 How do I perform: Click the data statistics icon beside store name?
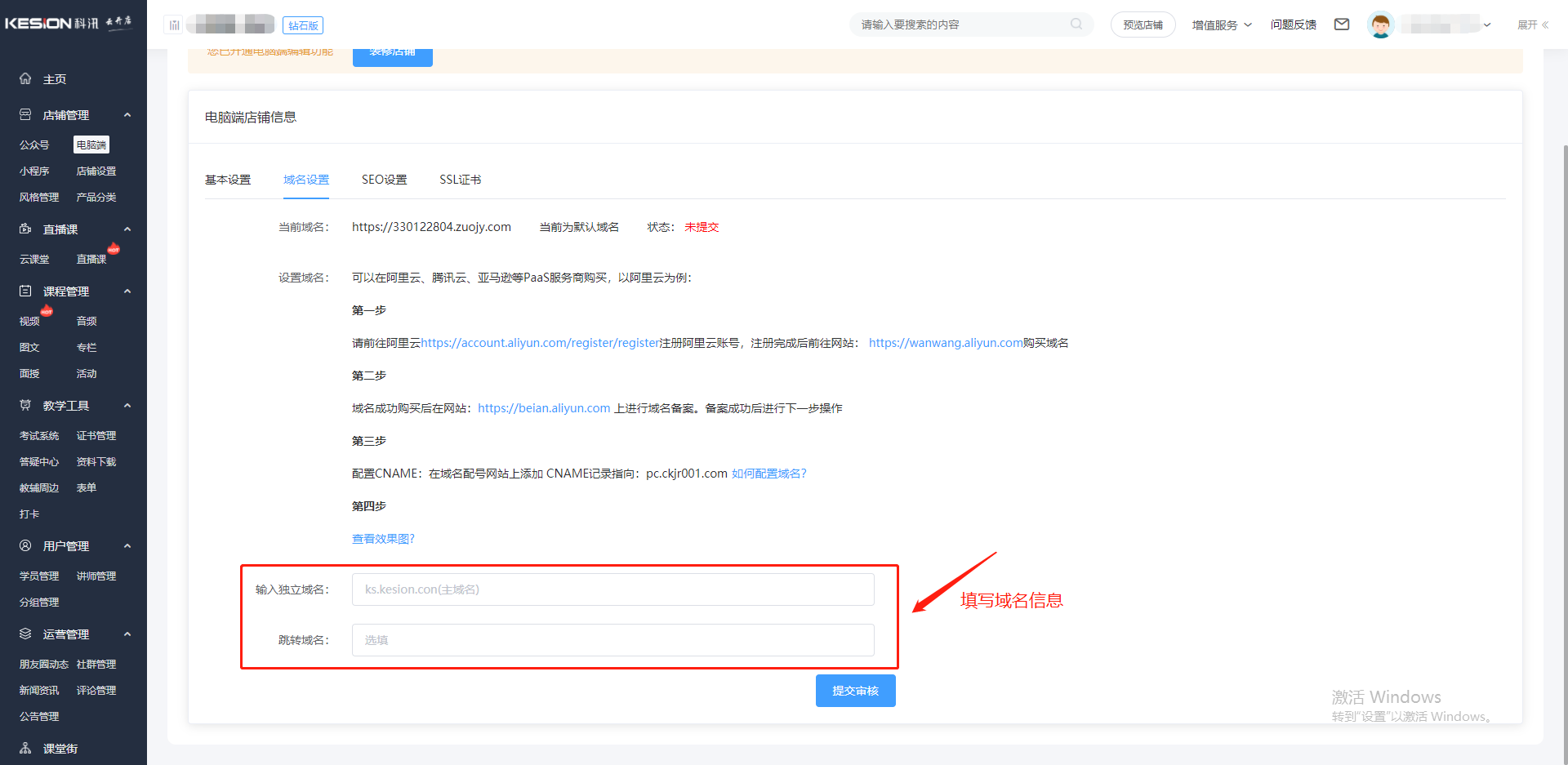coord(173,24)
